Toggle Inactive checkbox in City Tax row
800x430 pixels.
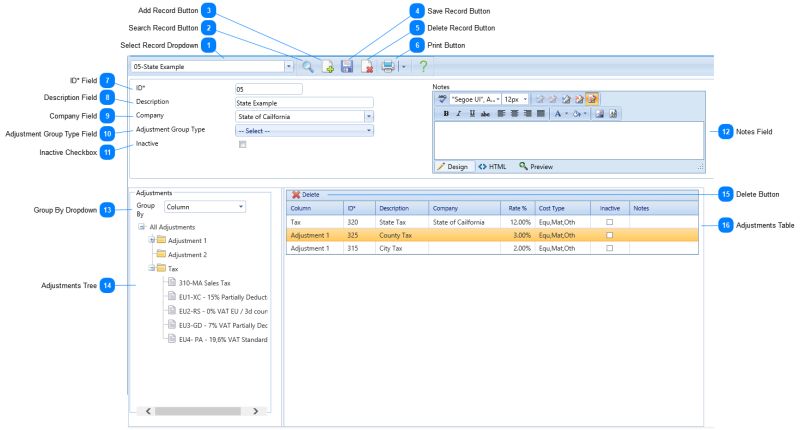point(609,248)
